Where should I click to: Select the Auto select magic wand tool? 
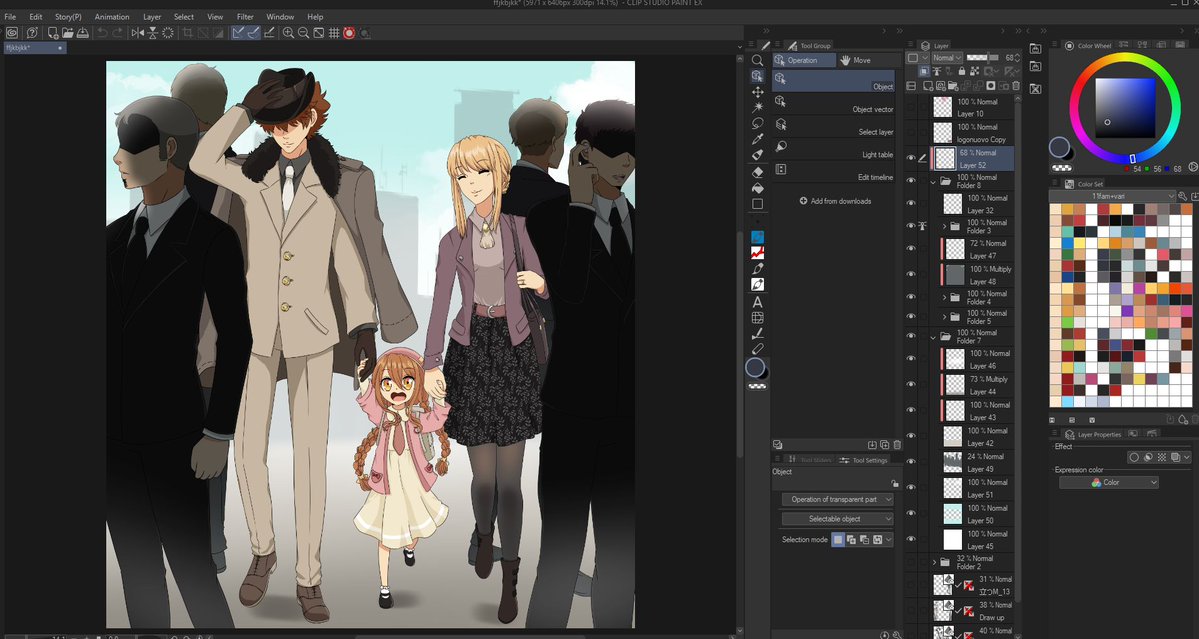[x=757, y=107]
